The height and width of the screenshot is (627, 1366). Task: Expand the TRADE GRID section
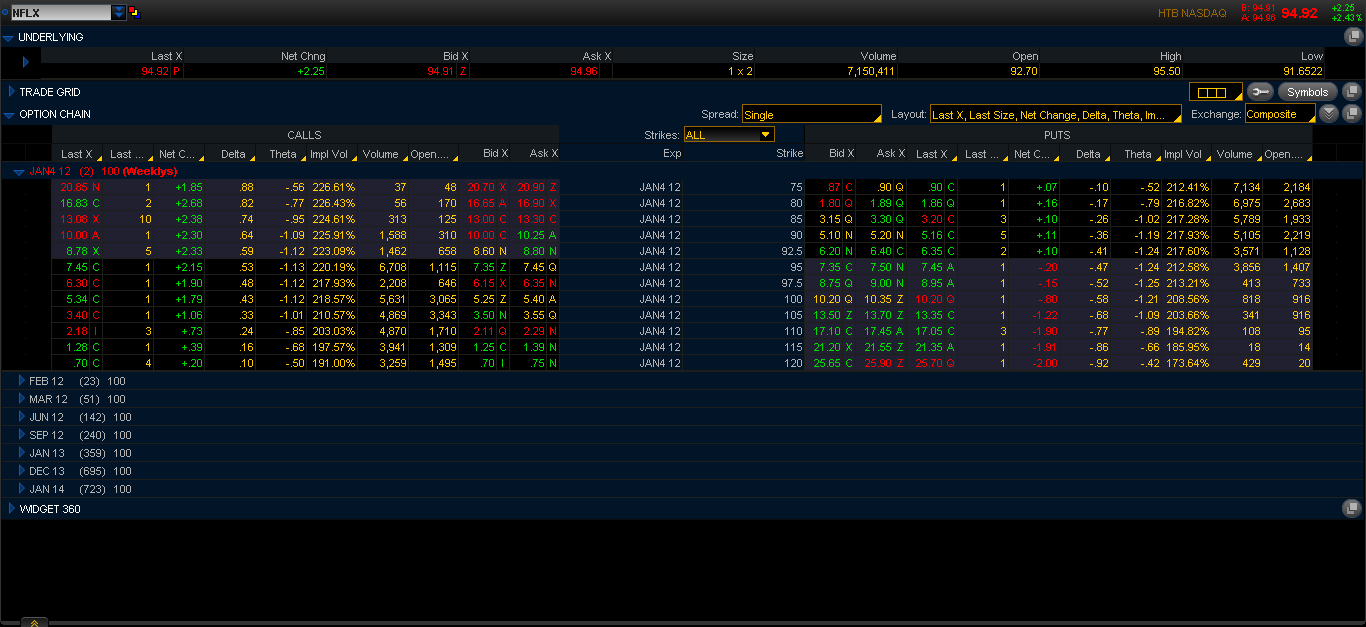pos(11,92)
